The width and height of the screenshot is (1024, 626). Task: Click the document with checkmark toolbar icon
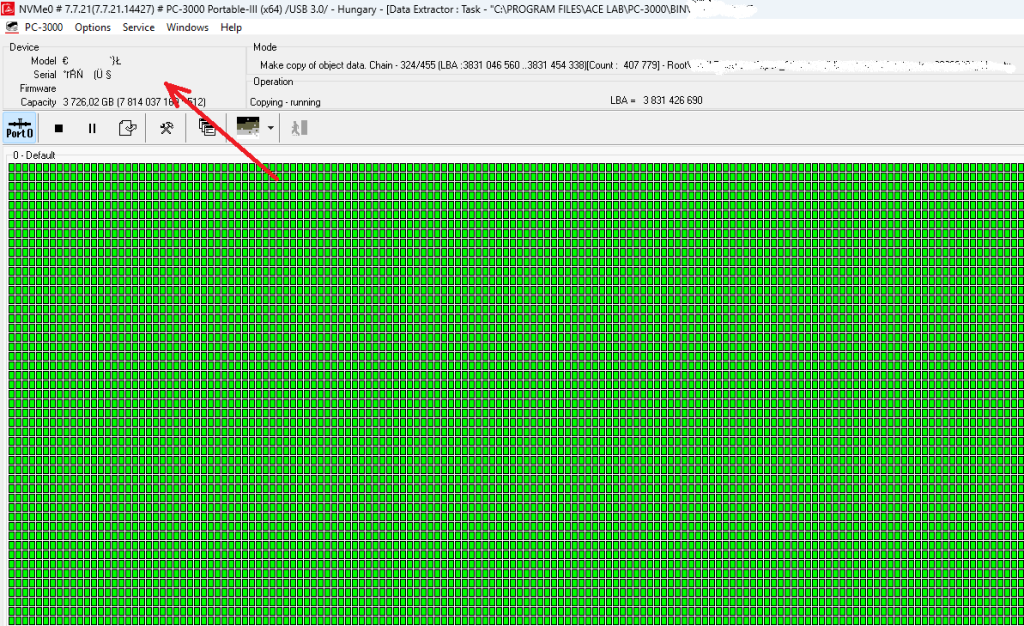pos(127,128)
